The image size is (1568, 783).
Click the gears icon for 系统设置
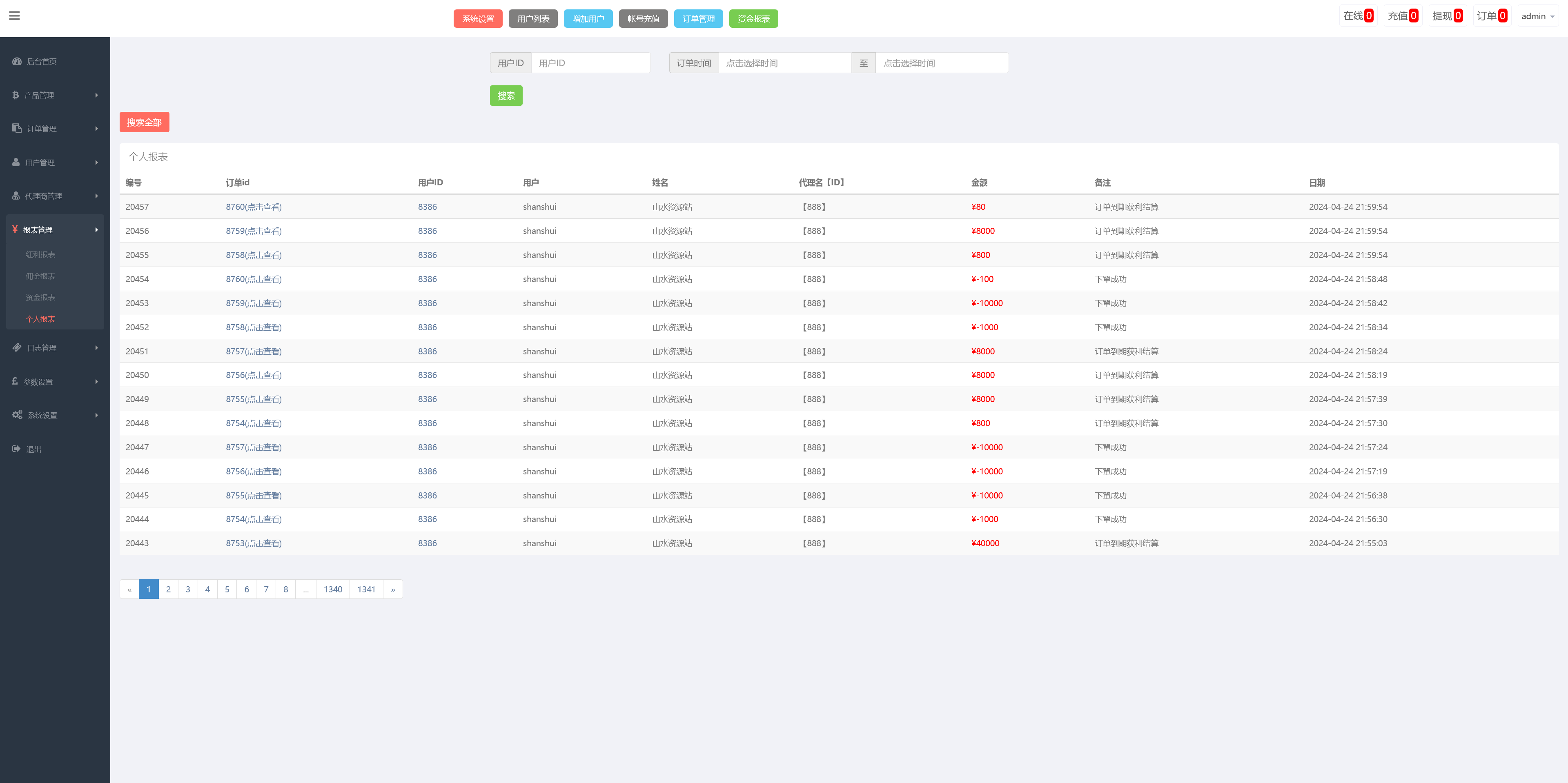(17, 415)
